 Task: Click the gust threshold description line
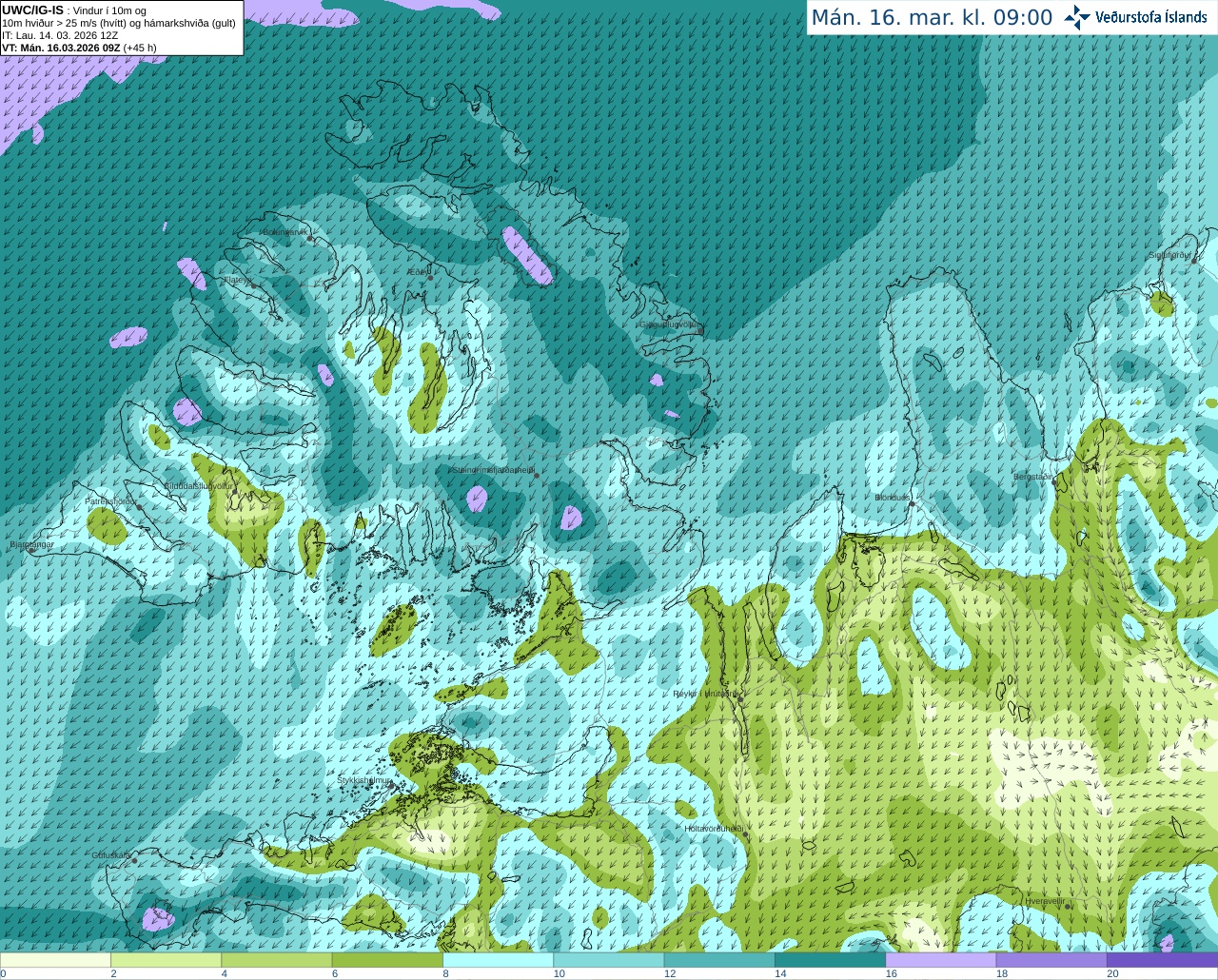119,23
